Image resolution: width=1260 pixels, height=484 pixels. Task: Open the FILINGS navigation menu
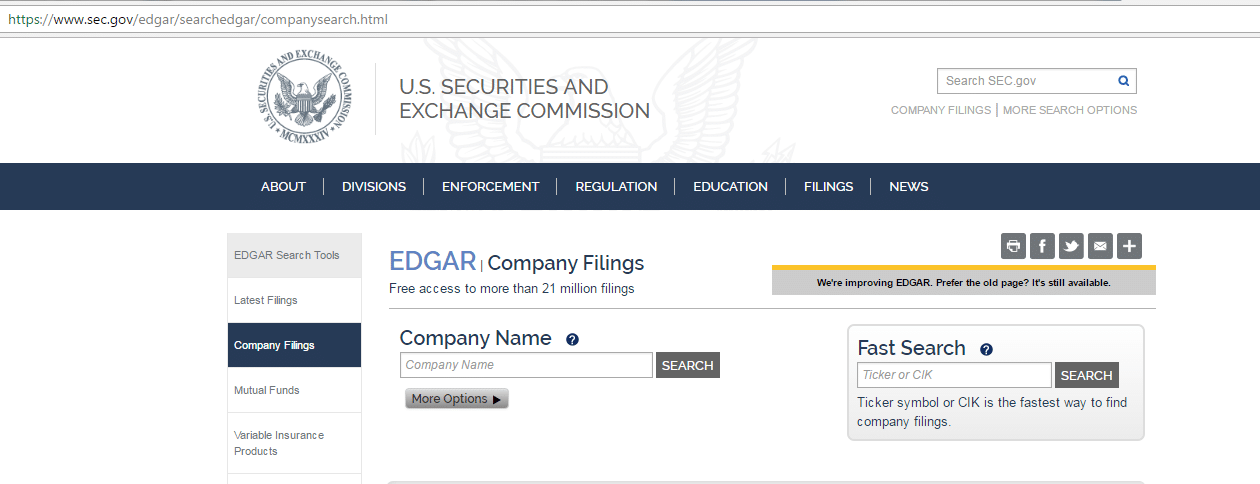828,186
